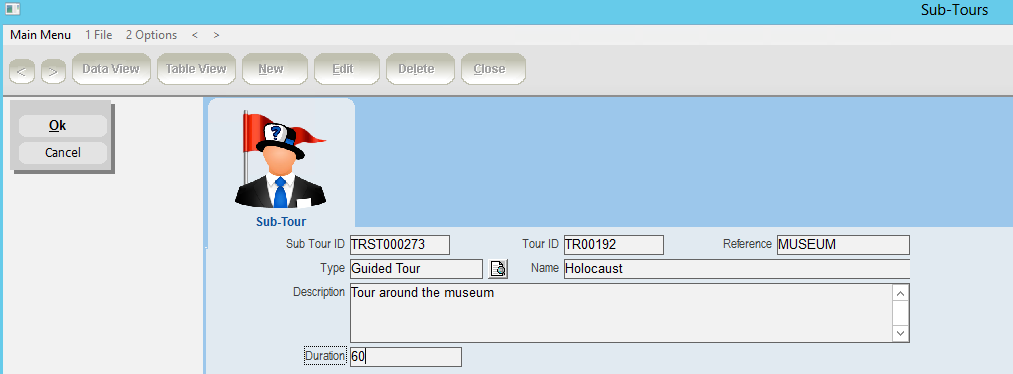Click the Sub Tour ID field
Viewport: 1013px width, 374px height.
tap(399, 245)
